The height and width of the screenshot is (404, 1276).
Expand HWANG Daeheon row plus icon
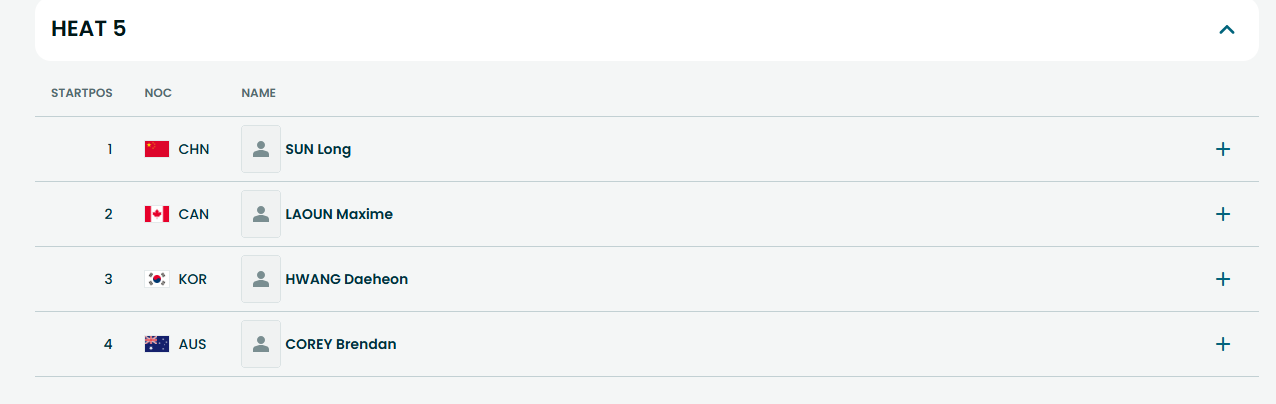tap(1222, 279)
